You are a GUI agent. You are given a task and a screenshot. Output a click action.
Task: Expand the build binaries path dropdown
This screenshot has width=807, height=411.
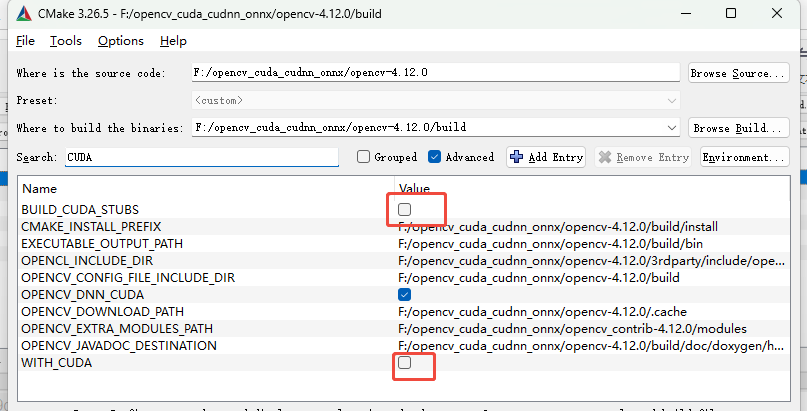(672, 127)
